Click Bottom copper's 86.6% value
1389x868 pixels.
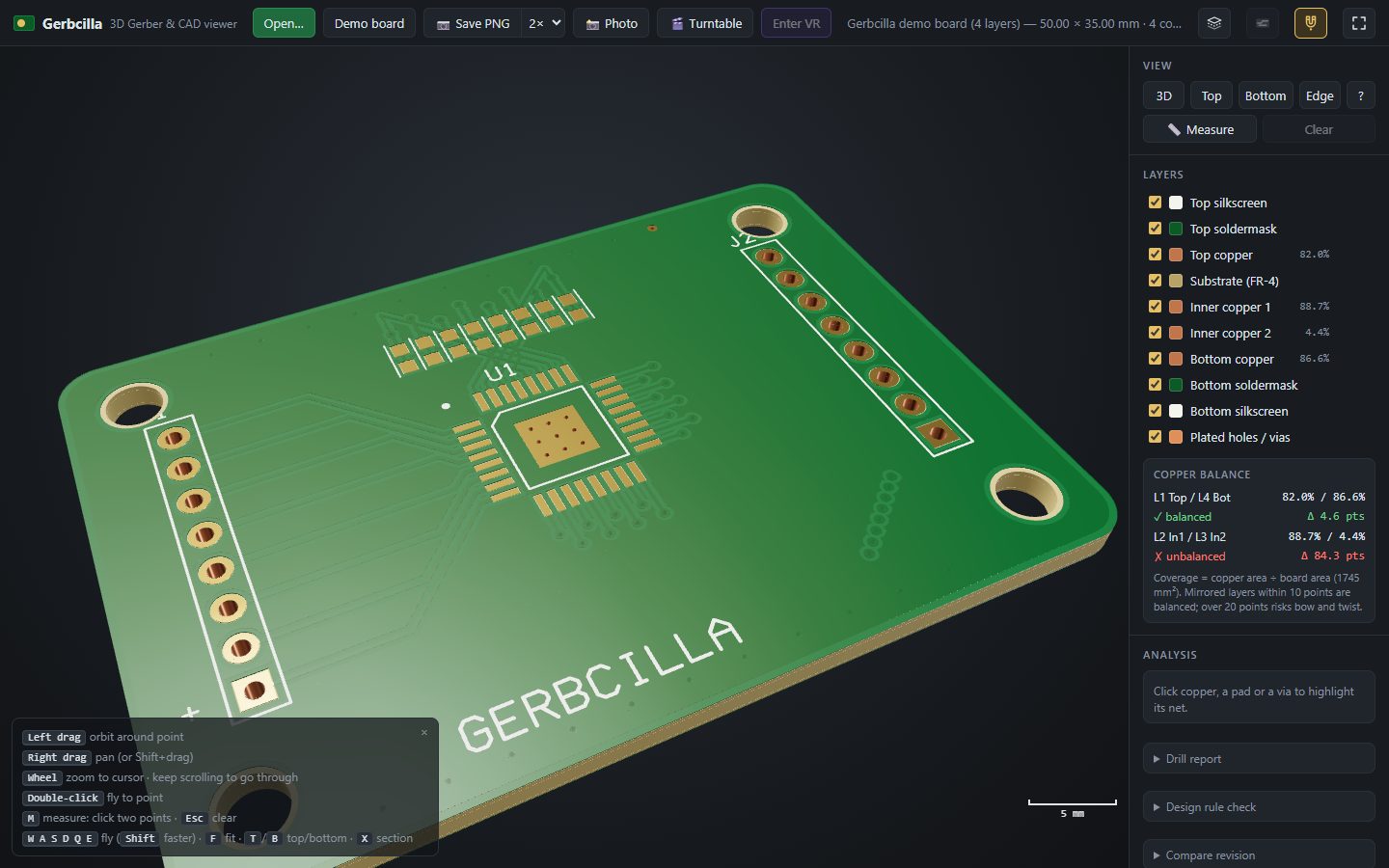[x=1314, y=359]
